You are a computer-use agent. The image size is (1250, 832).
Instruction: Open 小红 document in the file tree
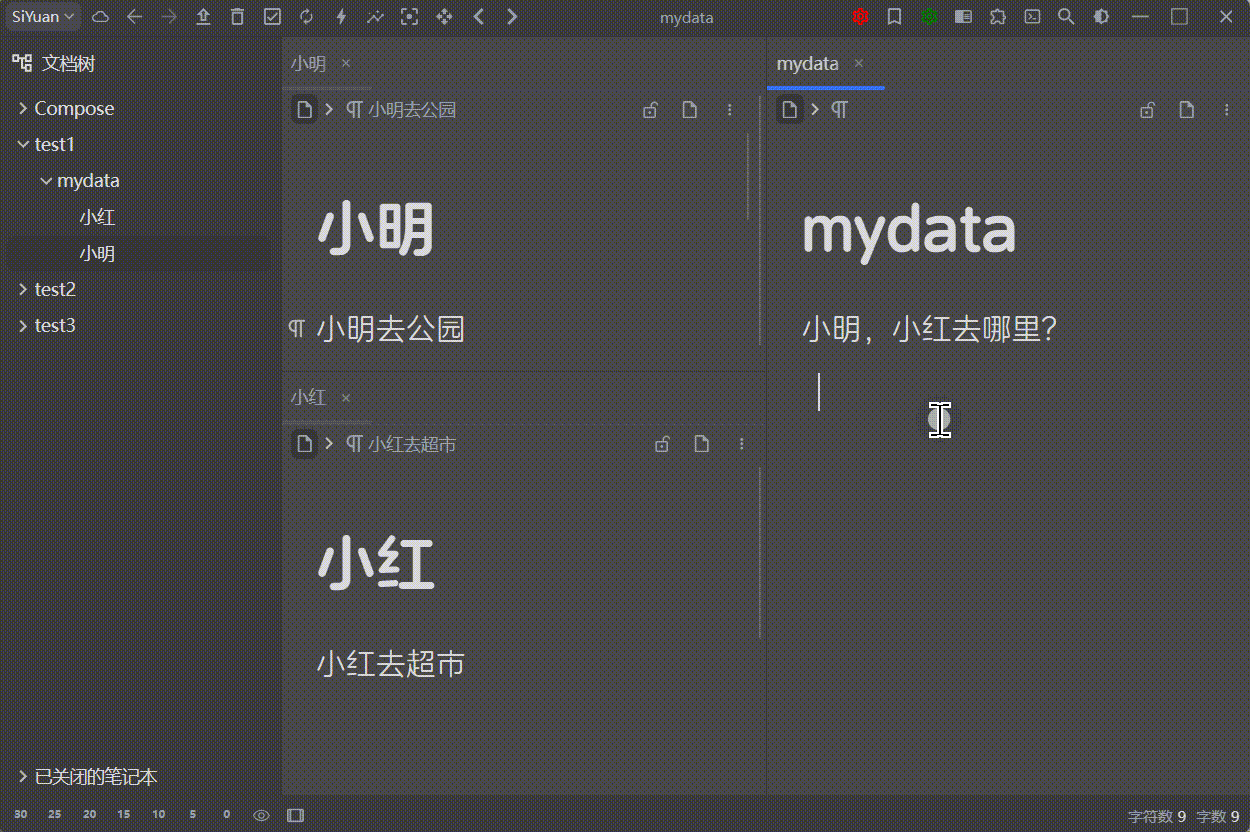[97, 217]
